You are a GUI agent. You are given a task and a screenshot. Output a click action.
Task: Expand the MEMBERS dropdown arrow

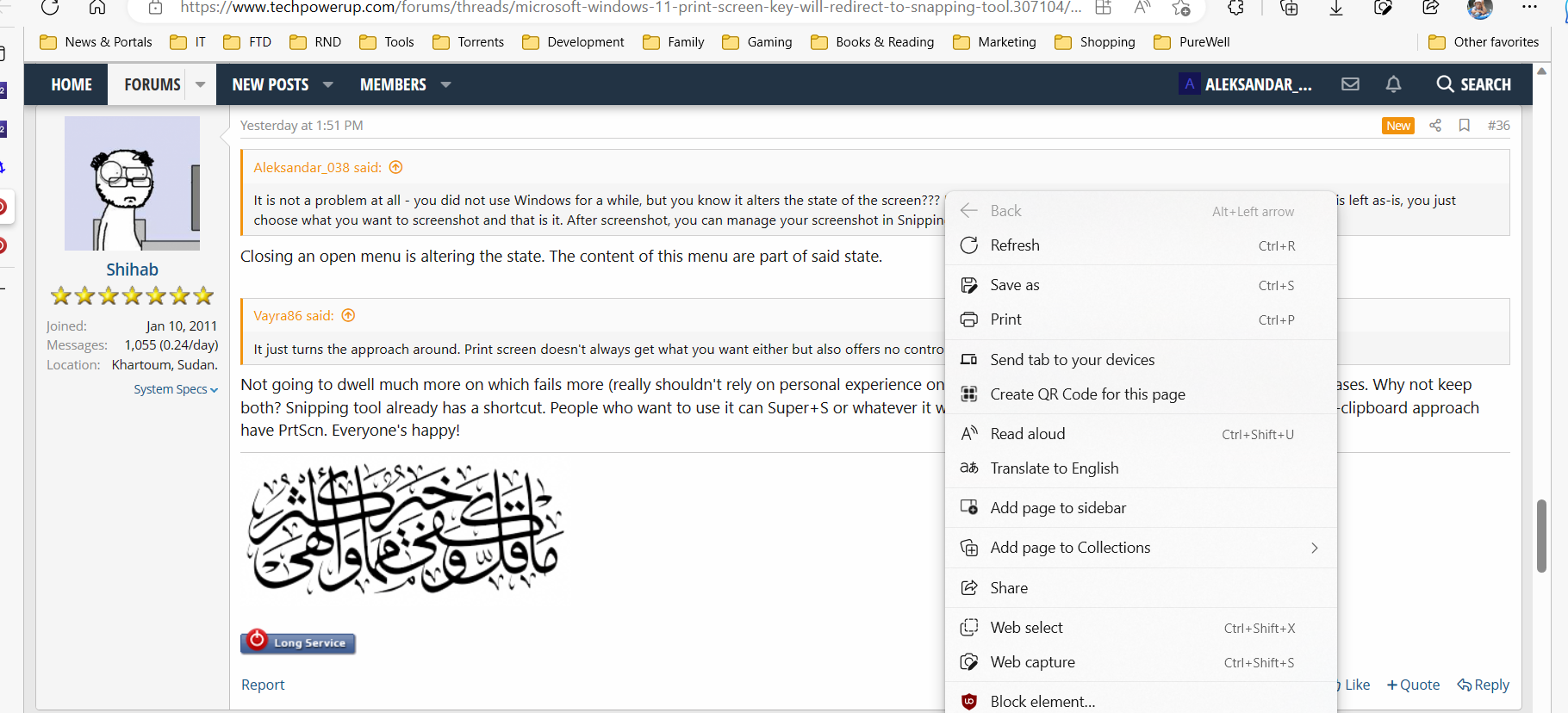coord(445,84)
